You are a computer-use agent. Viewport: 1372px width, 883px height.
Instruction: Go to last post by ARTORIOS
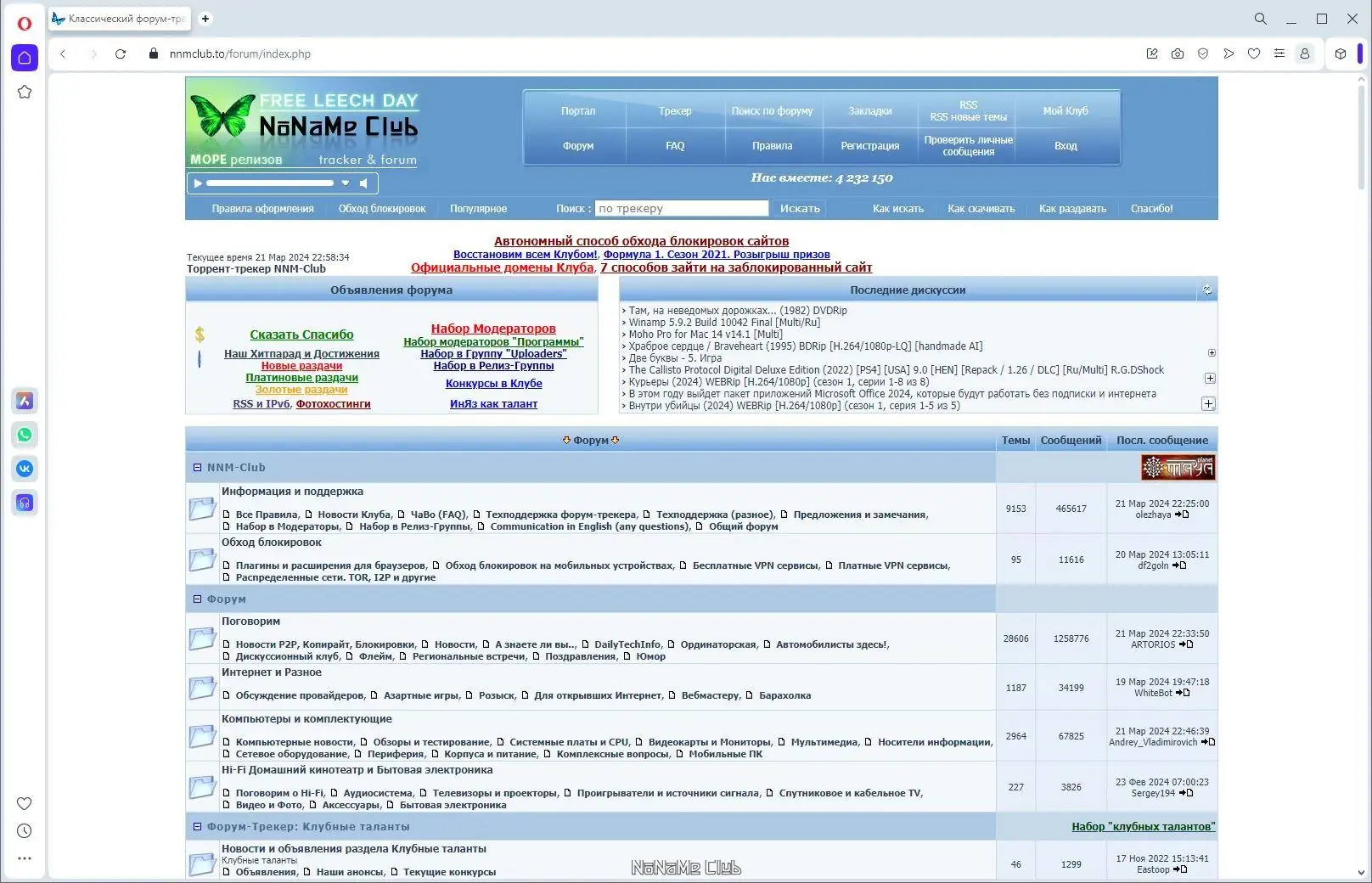[x=1187, y=644]
